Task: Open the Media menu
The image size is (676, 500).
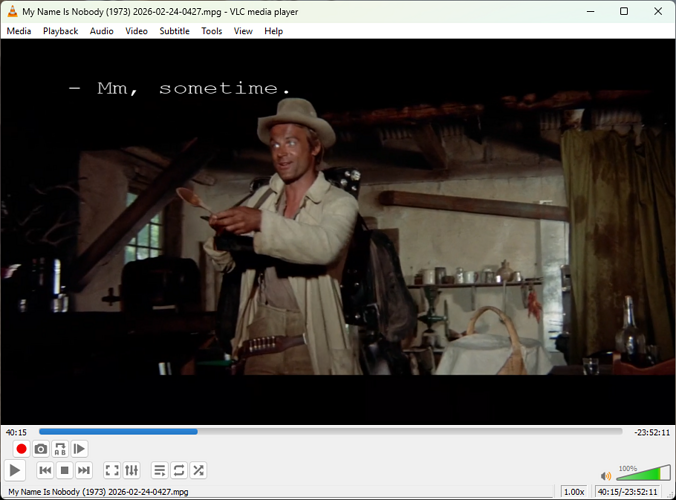Action: [x=19, y=31]
